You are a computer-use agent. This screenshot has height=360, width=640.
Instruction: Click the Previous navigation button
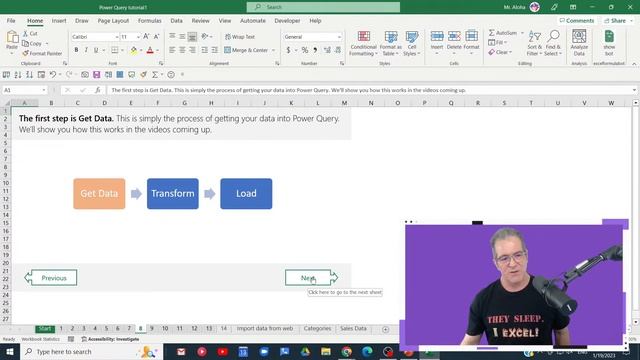(x=51, y=278)
